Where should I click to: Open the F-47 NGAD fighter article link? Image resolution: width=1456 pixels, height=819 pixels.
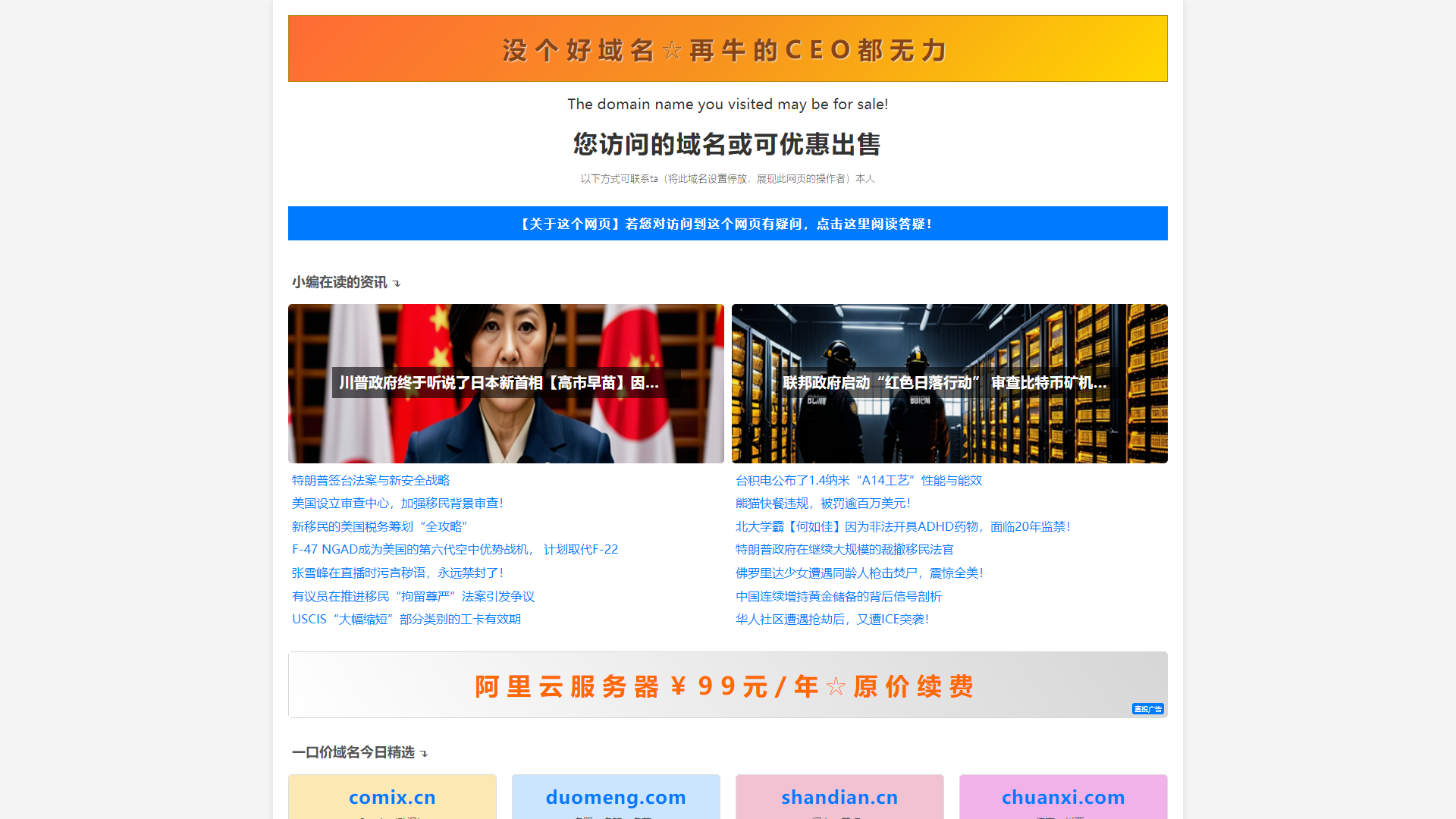pyautogui.click(x=455, y=550)
